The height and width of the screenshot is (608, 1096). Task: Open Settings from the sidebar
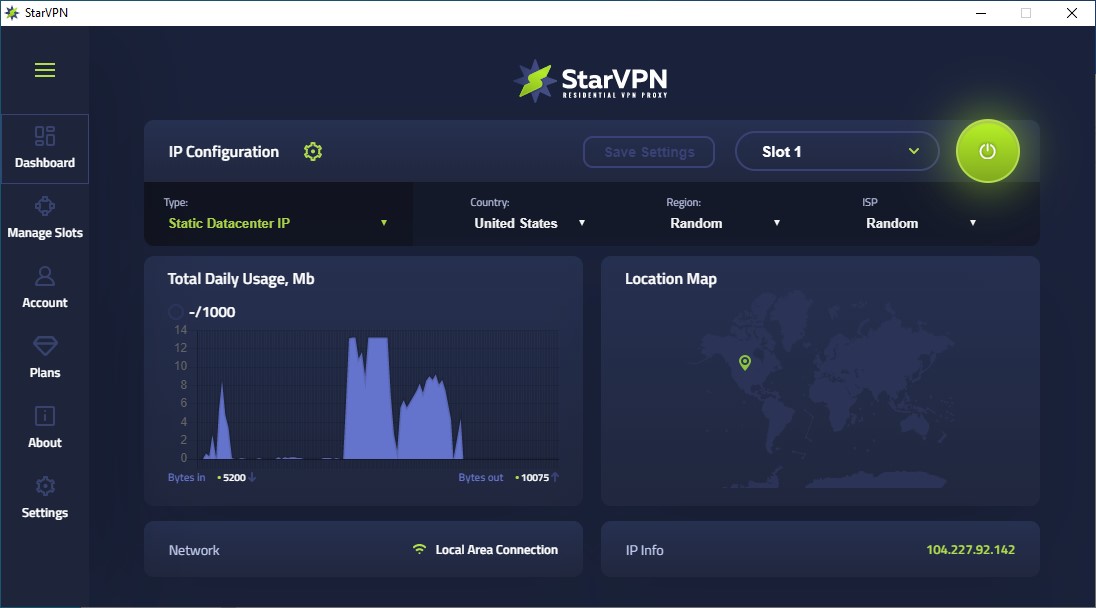(45, 498)
